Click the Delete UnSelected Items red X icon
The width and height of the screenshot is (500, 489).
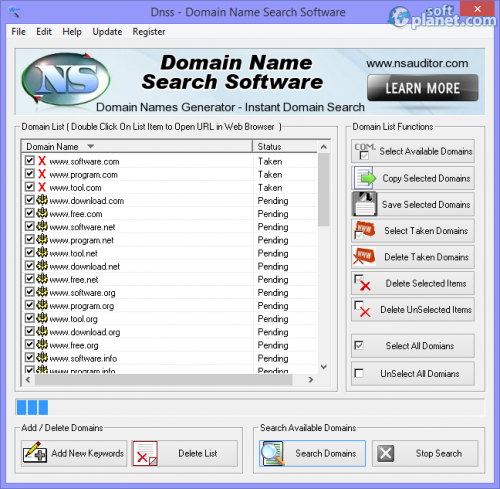pos(363,309)
